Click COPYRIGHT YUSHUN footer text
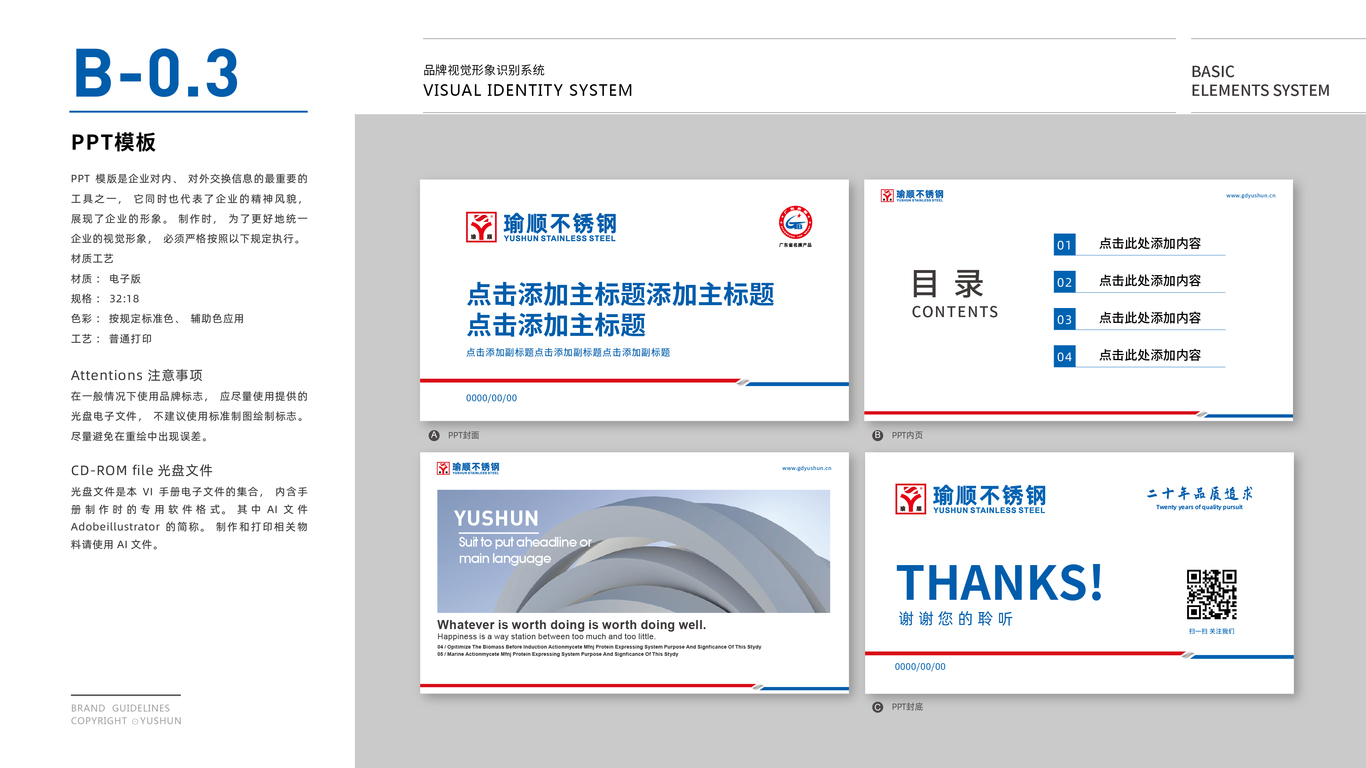The width and height of the screenshot is (1366, 768). coord(126,721)
